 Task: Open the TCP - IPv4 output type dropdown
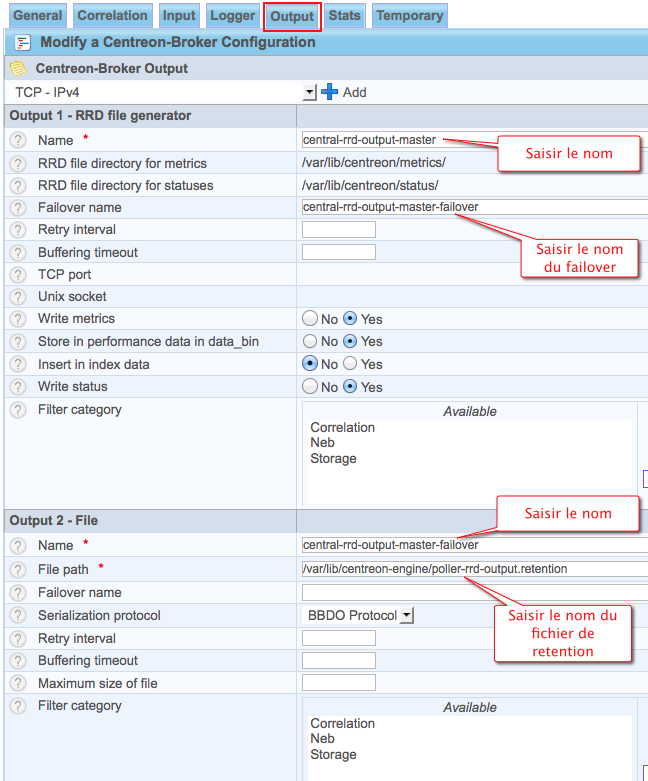(309, 92)
